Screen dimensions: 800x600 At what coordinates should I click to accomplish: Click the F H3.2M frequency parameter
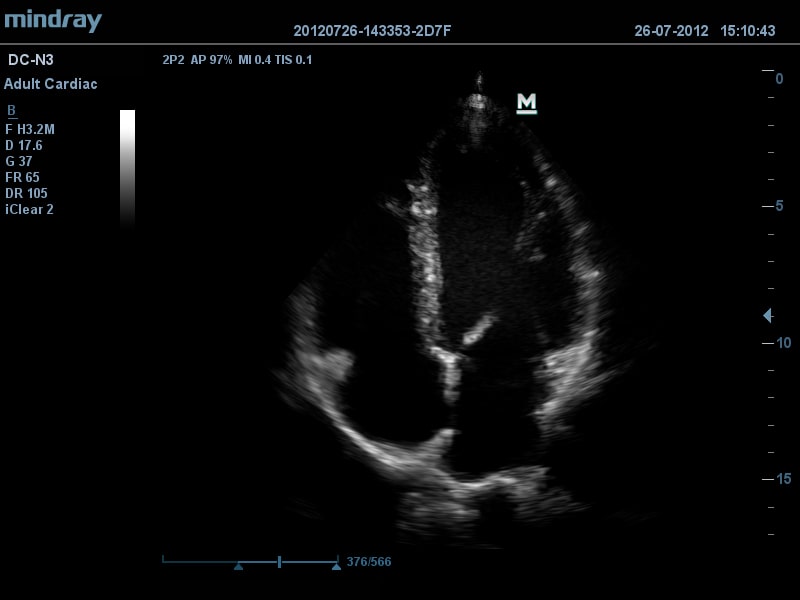[30, 129]
